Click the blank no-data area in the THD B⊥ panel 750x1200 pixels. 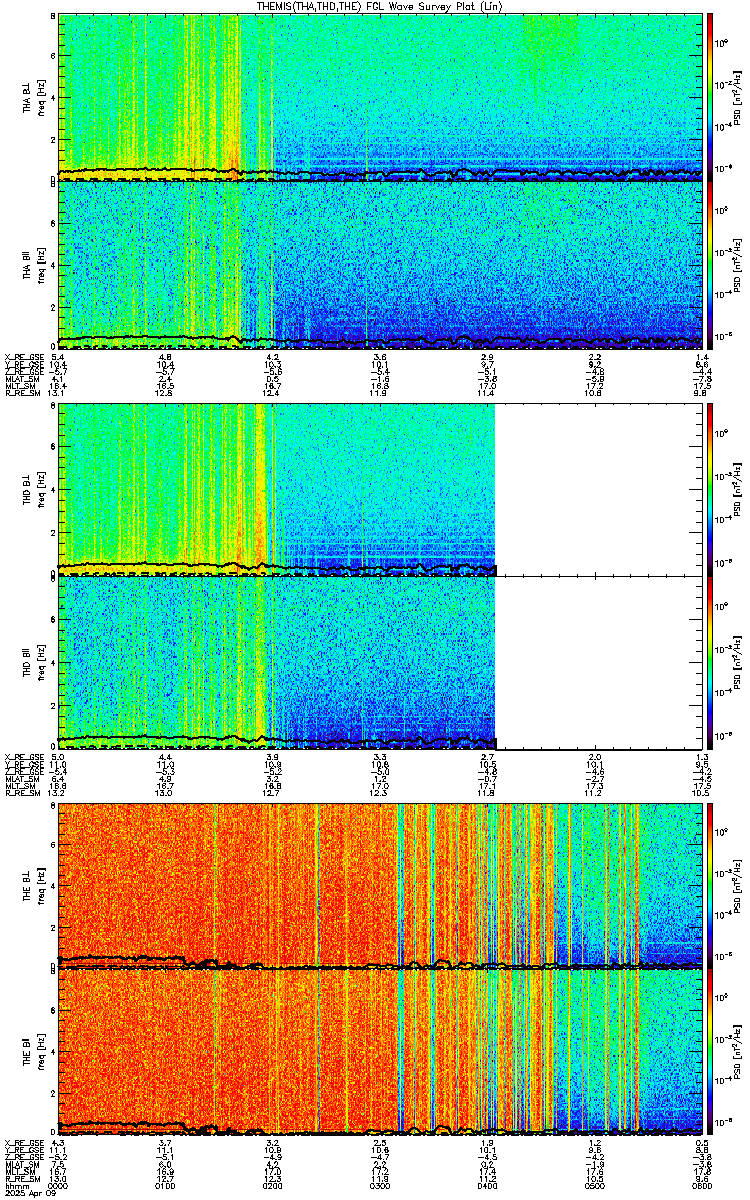[600, 489]
